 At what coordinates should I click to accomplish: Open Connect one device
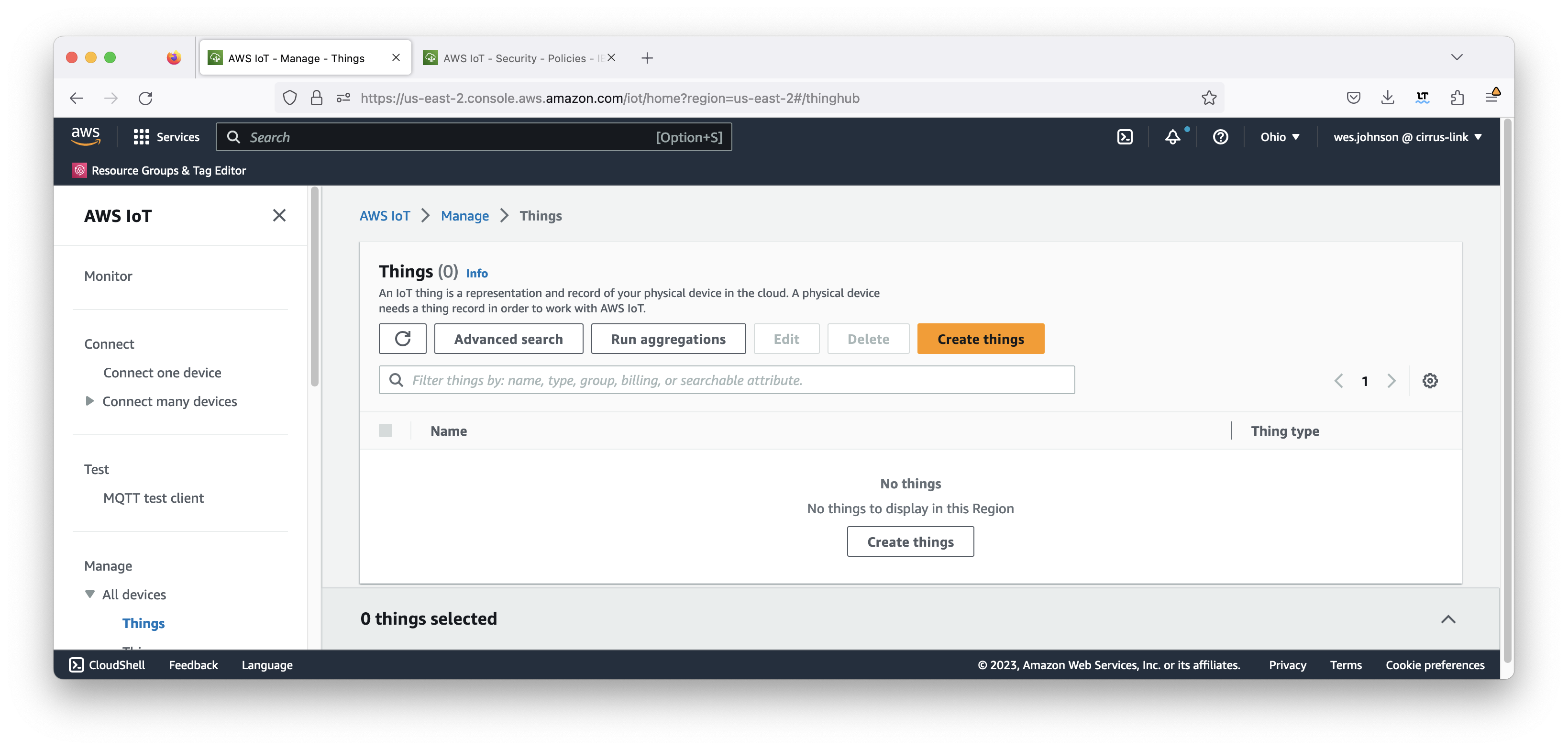coord(162,373)
